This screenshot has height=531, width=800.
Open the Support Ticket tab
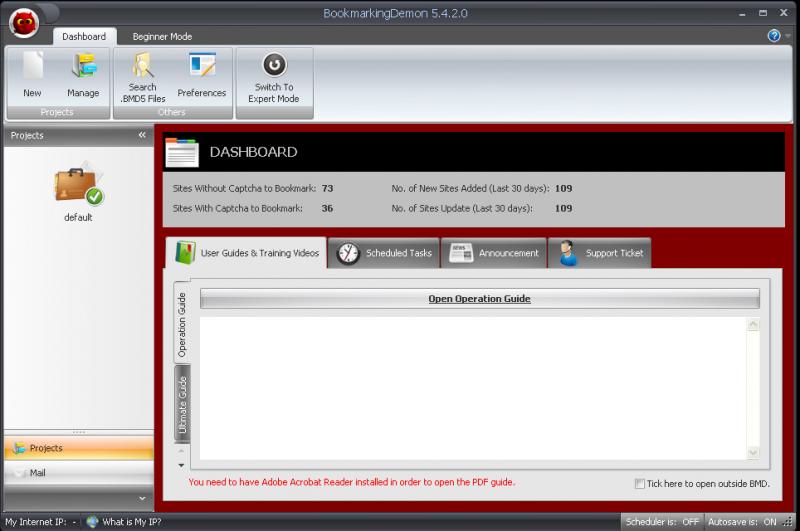click(599, 253)
